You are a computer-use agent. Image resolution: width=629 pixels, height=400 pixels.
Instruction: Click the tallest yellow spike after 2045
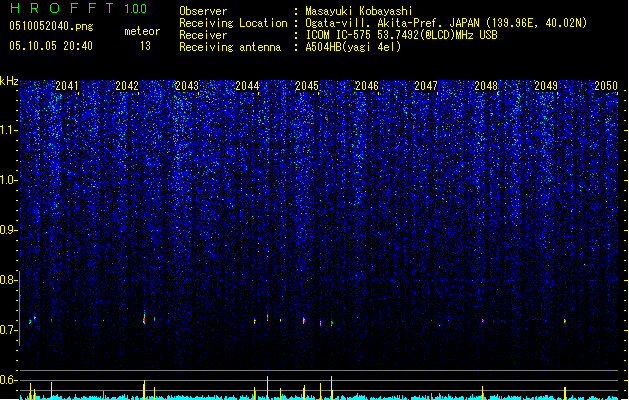[x=331, y=388]
